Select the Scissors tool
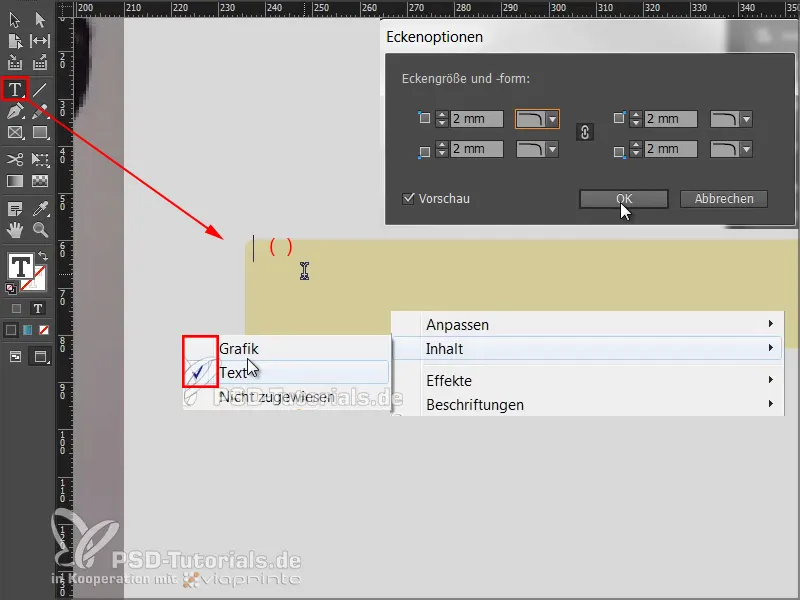 [15, 159]
